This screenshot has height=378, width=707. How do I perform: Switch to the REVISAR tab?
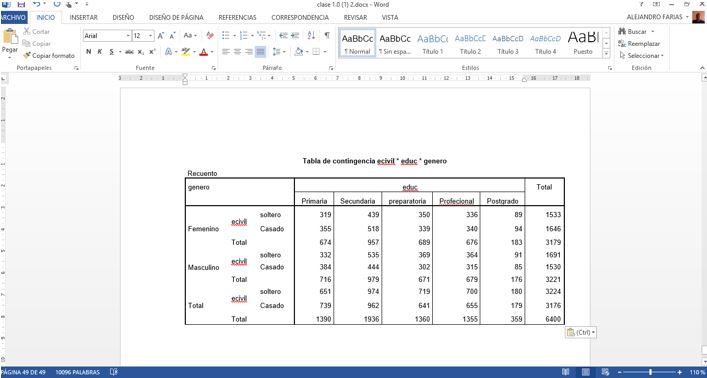(355, 18)
